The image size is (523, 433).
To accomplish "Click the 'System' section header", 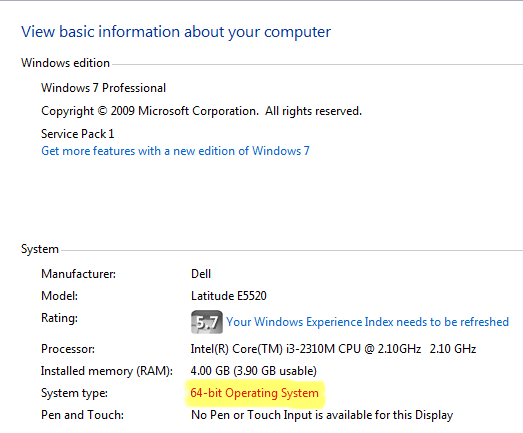I will 40,249.
